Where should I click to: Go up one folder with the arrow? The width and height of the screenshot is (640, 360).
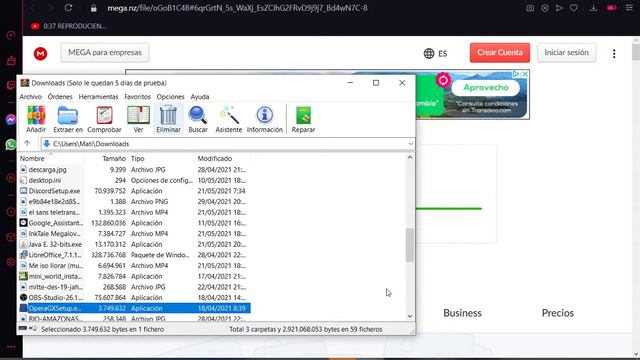27,143
